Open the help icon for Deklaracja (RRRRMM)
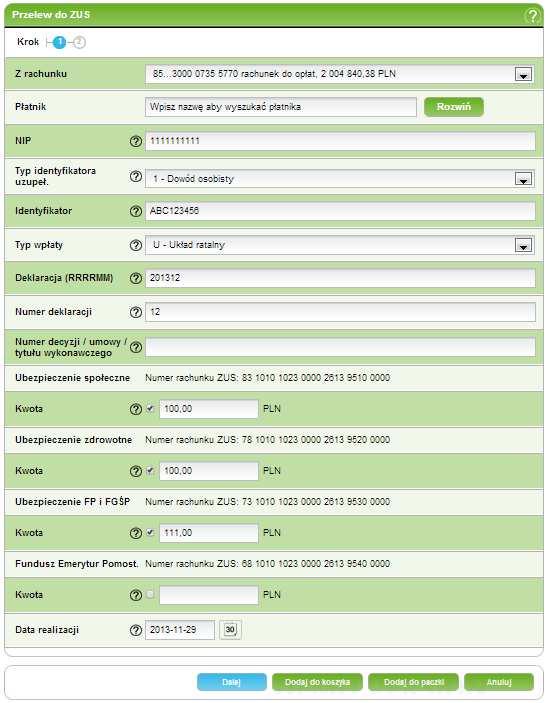Screen dimensions: 548x703 click(x=135, y=278)
